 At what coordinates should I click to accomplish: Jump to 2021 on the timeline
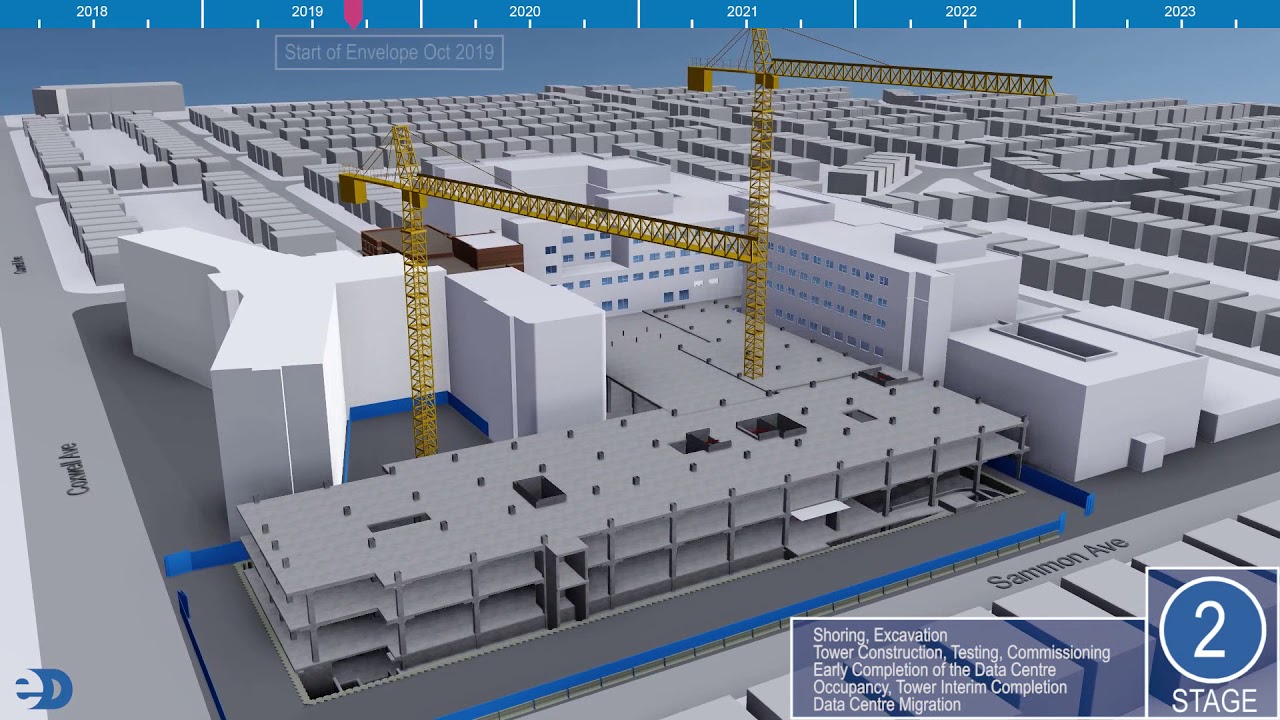(742, 12)
